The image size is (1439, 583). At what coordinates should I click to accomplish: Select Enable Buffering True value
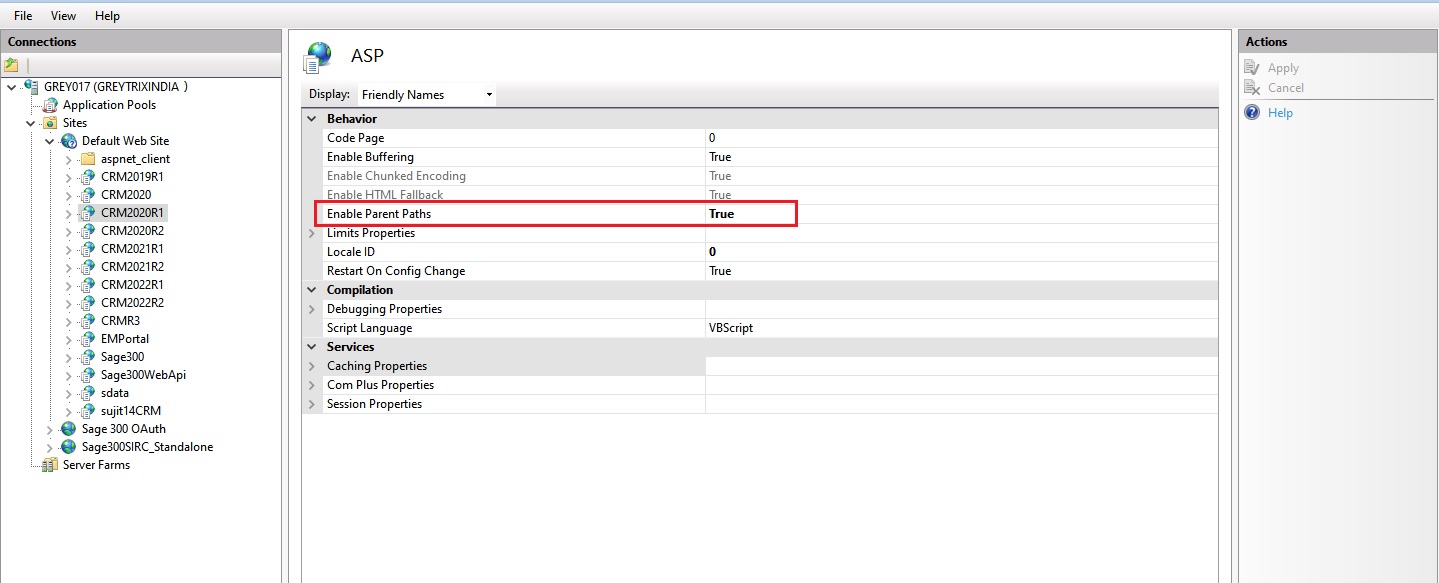[720, 157]
